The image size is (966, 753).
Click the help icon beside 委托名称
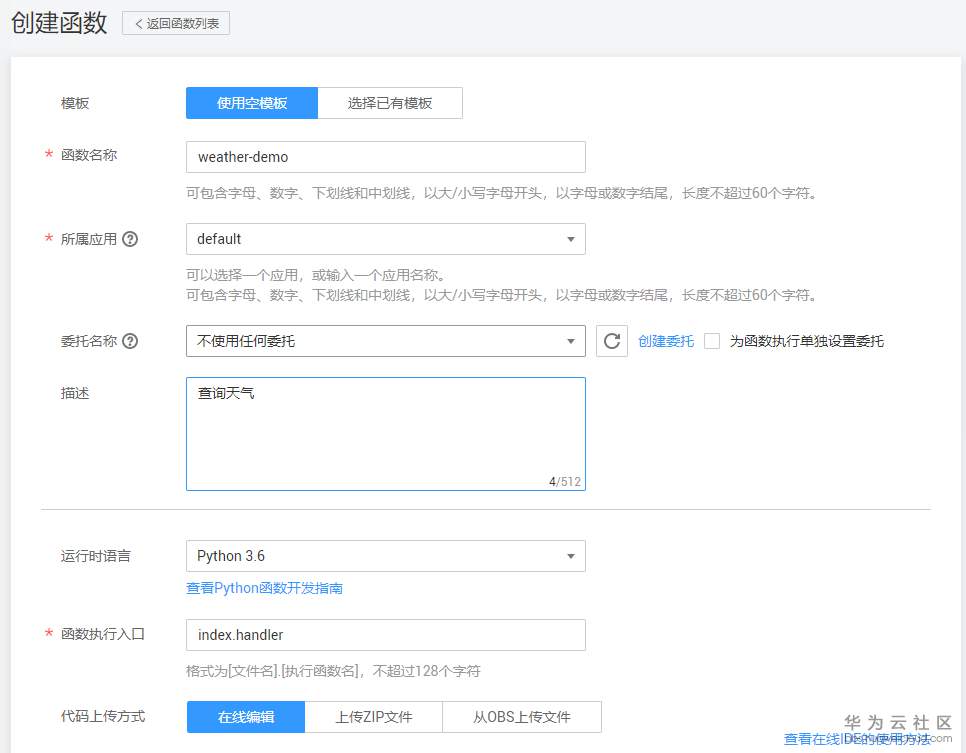[130, 341]
